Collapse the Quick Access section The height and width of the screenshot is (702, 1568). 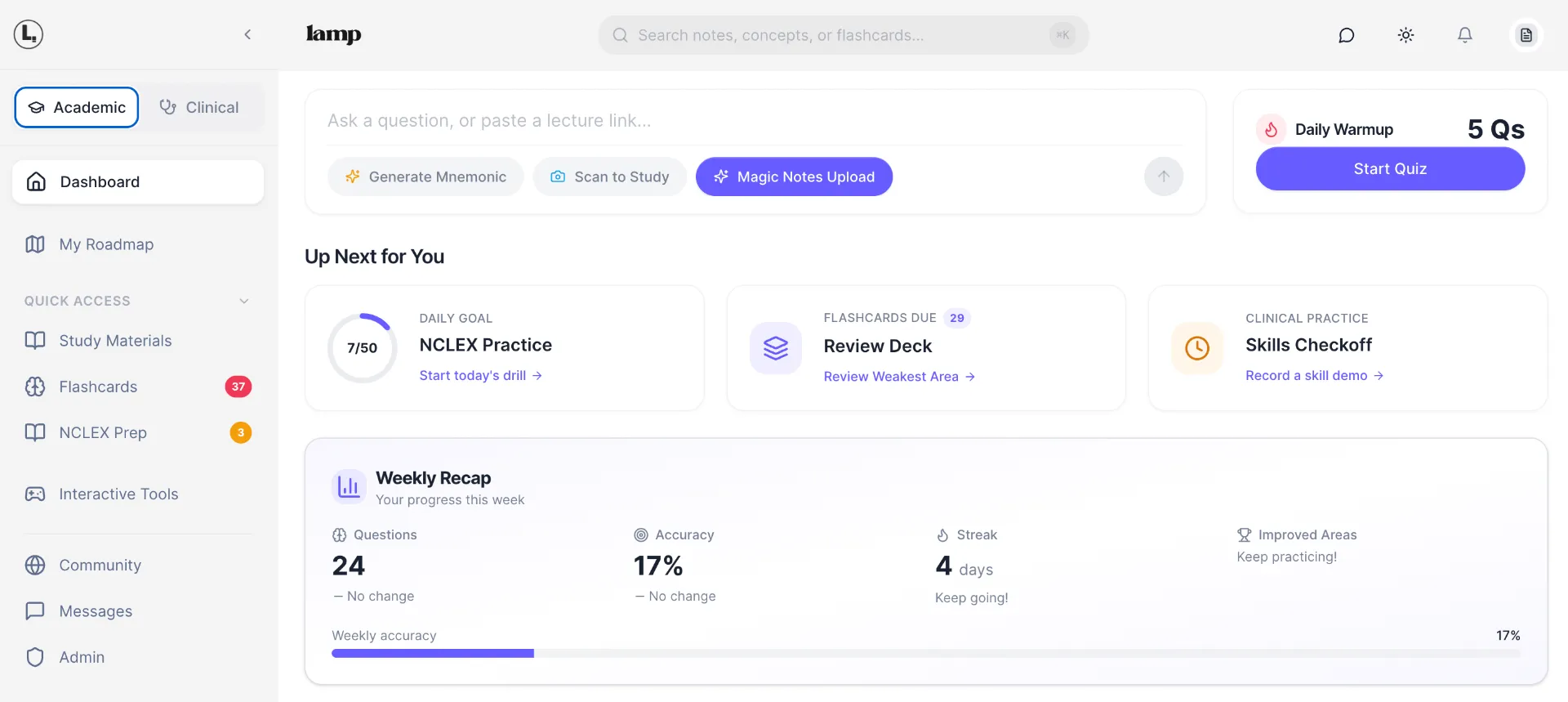[243, 301]
